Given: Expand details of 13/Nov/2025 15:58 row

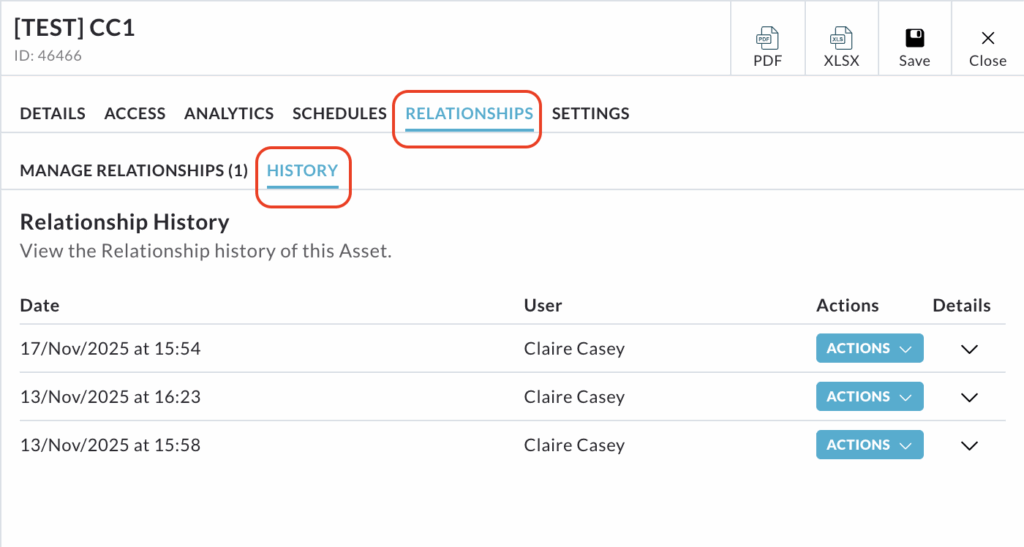Looking at the screenshot, I should pyautogui.click(x=968, y=445).
